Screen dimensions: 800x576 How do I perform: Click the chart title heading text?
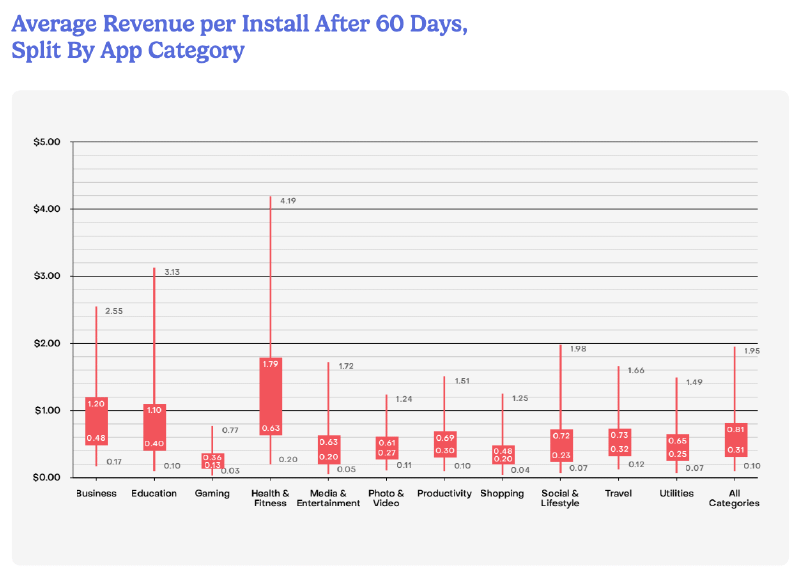[x=238, y=38]
